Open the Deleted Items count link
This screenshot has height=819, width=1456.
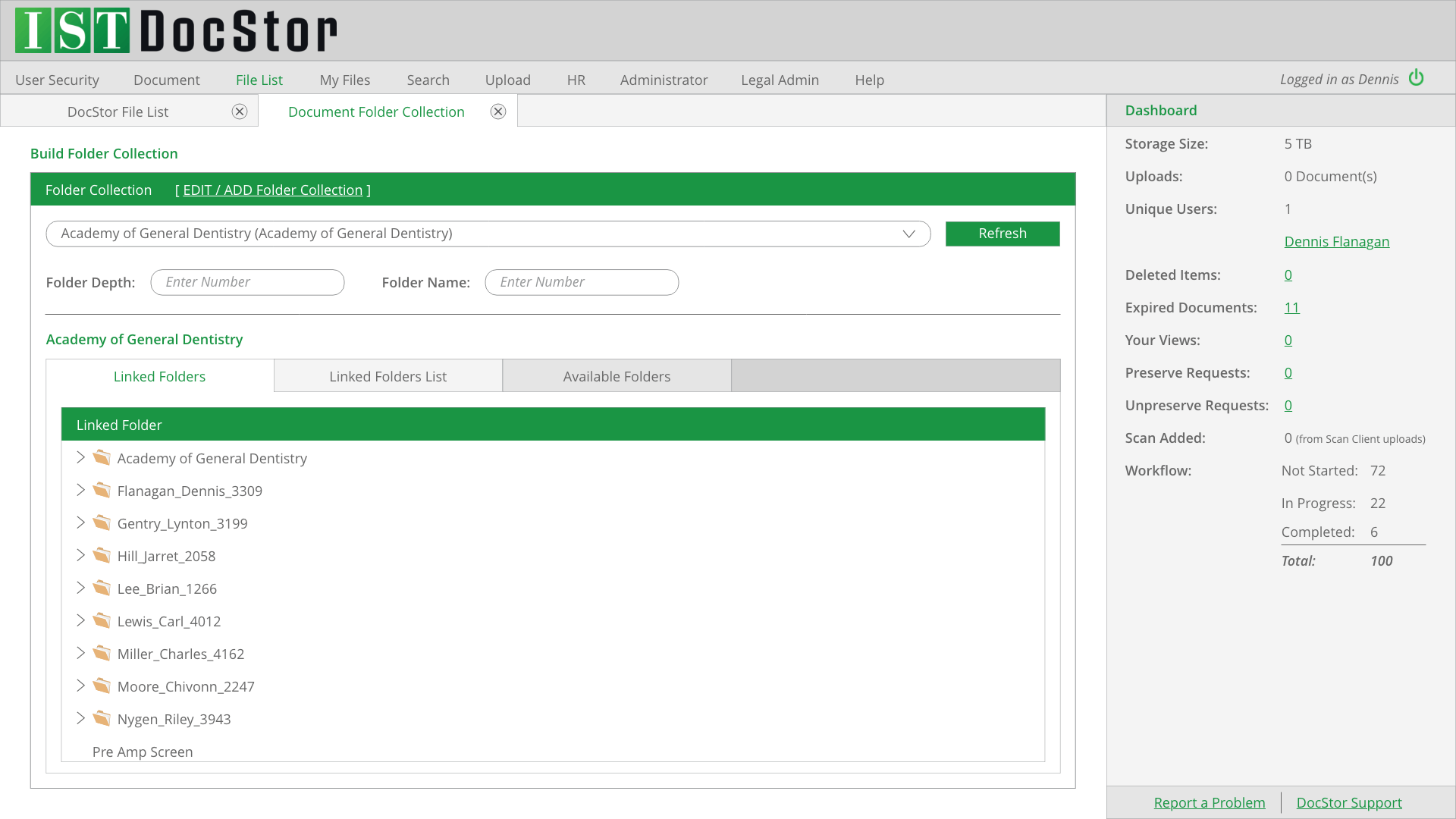1288,275
